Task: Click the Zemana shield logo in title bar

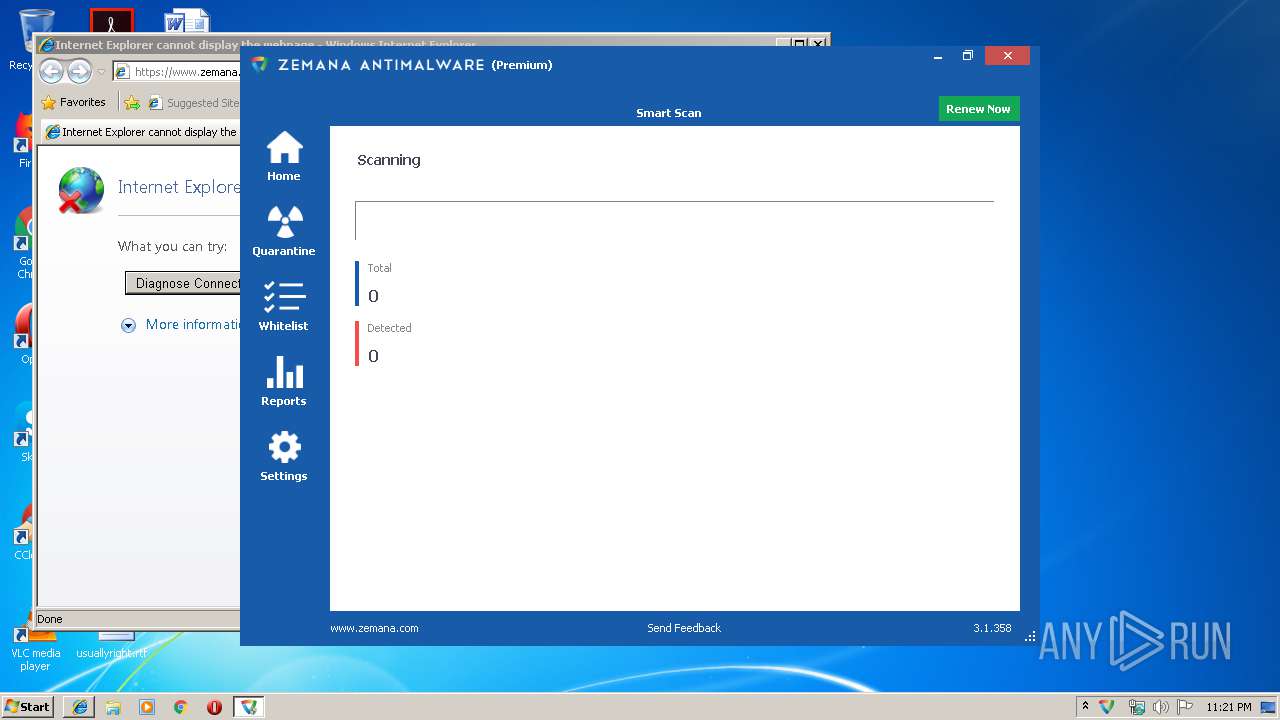Action: point(259,64)
